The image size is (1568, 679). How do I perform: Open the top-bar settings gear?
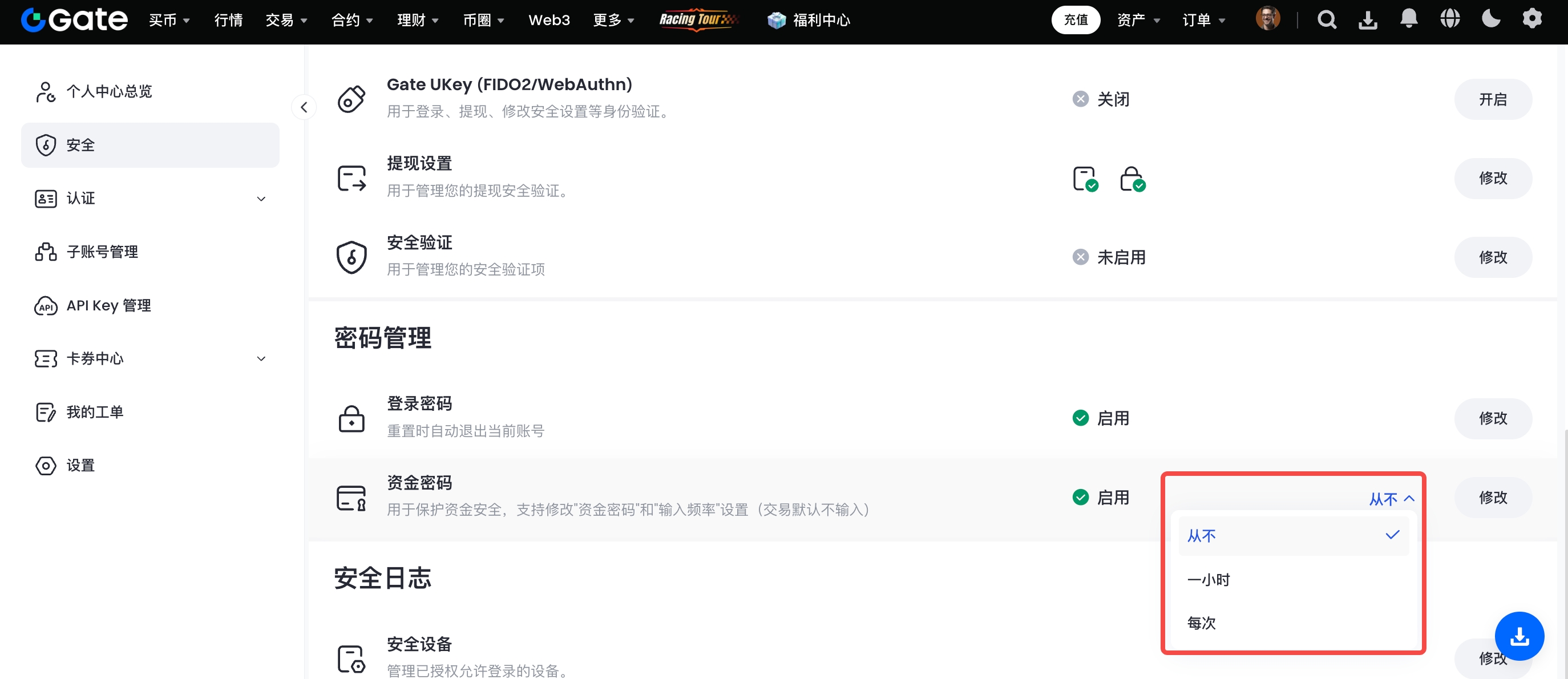(1532, 19)
